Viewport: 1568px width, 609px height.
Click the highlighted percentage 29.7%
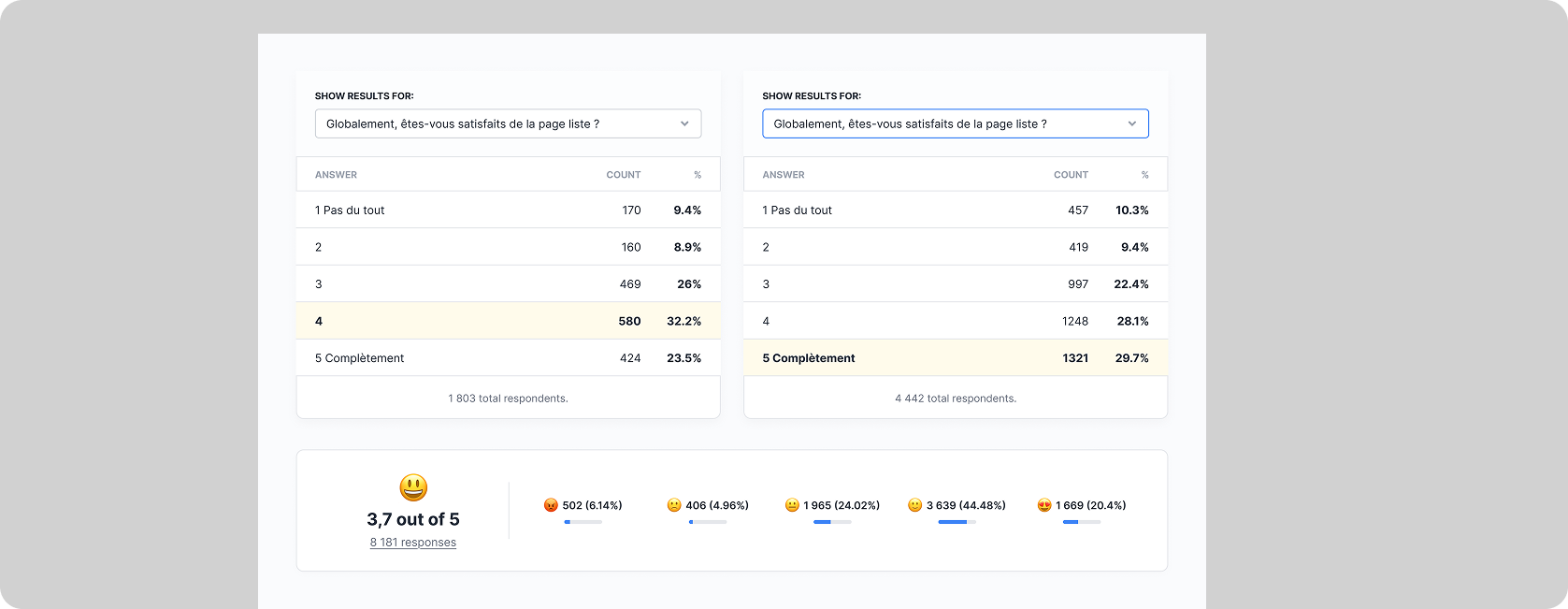1131,358
